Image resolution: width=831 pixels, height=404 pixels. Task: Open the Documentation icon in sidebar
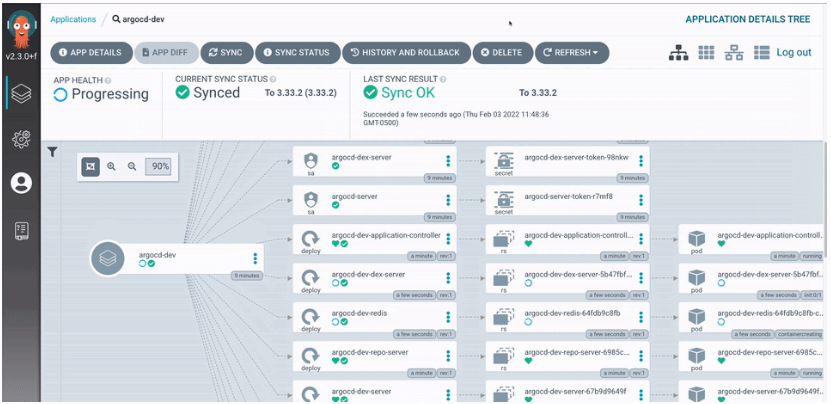pyautogui.click(x=21, y=231)
